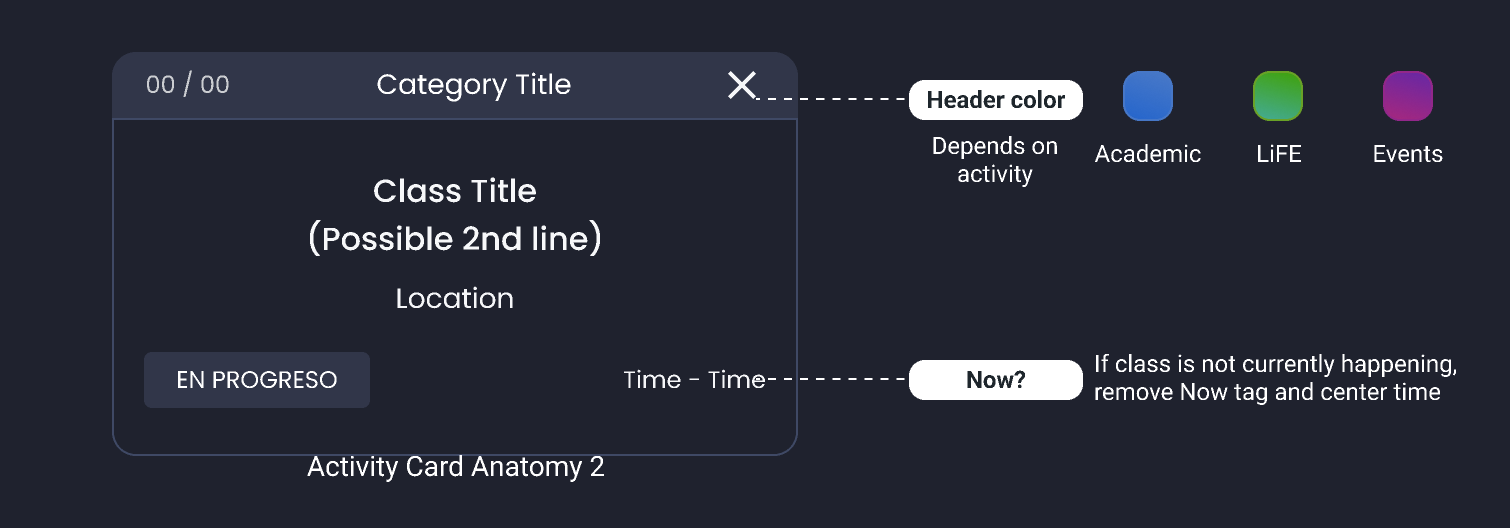Click the Header color annotation pill
1510x528 pixels.
[995, 100]
